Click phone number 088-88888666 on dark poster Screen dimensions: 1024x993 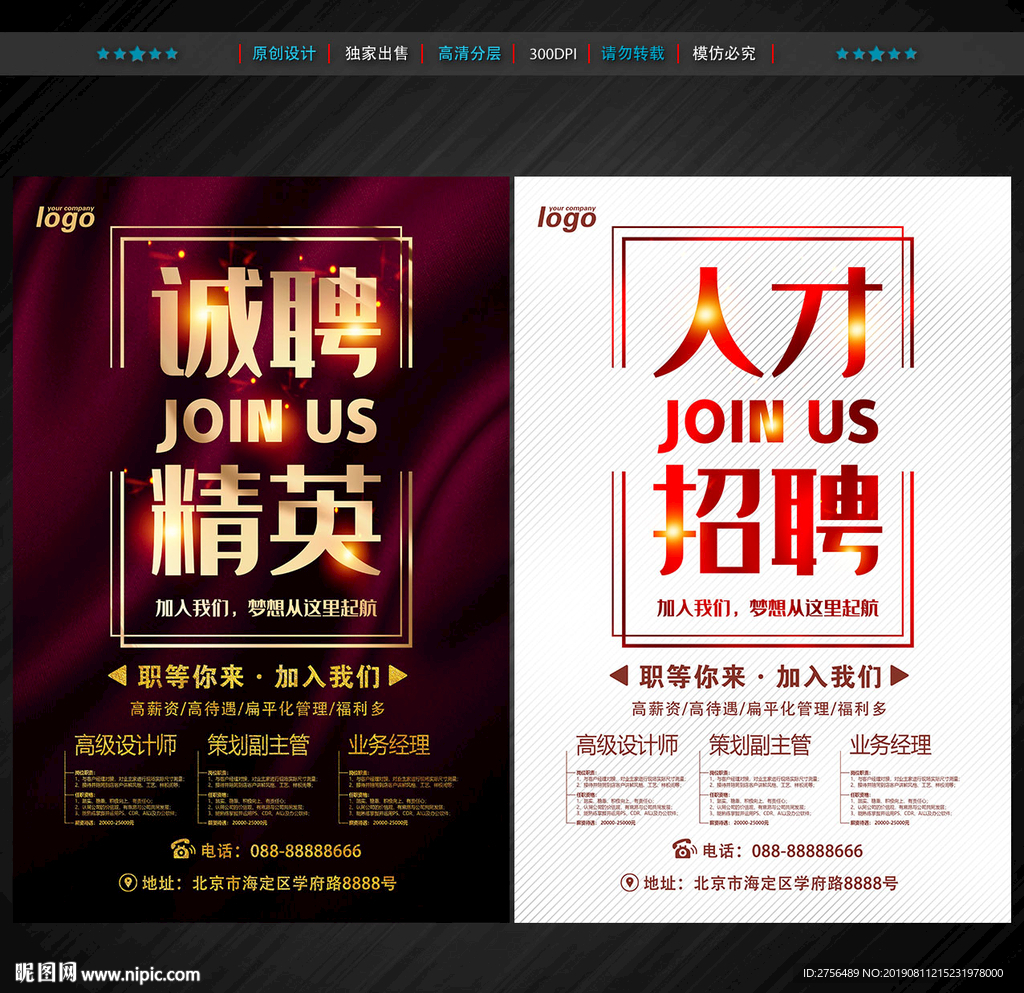click(306, 851)
